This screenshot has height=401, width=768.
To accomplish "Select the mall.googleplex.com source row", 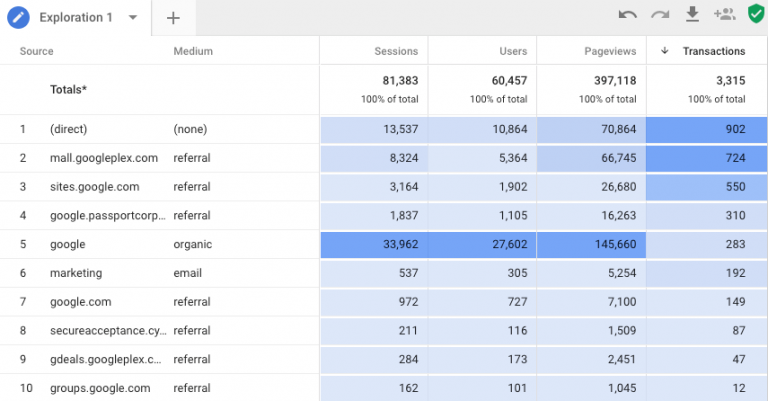I will (104, 158).
